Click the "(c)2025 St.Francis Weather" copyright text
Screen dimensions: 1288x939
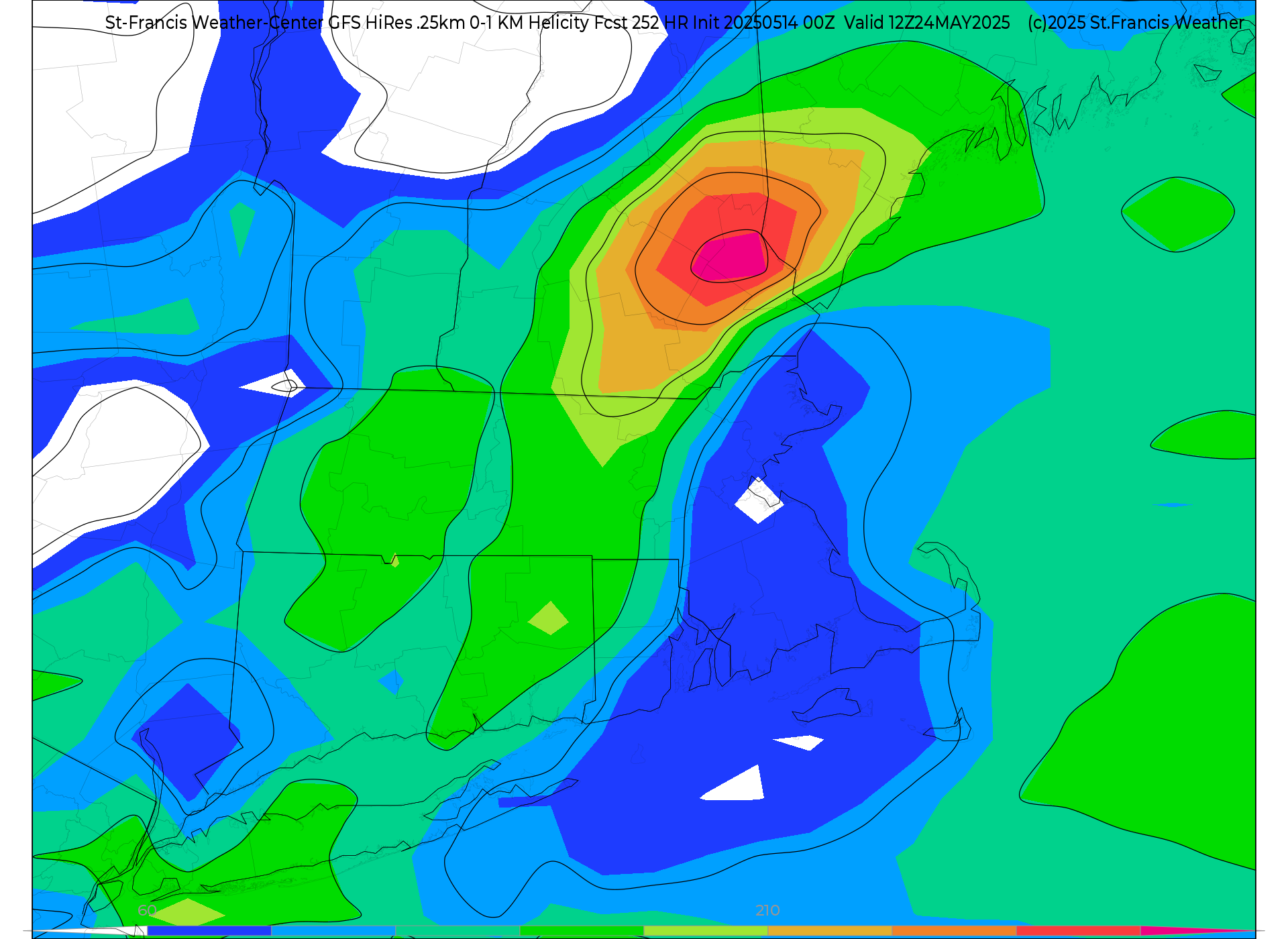click(x=1136, y=23)
